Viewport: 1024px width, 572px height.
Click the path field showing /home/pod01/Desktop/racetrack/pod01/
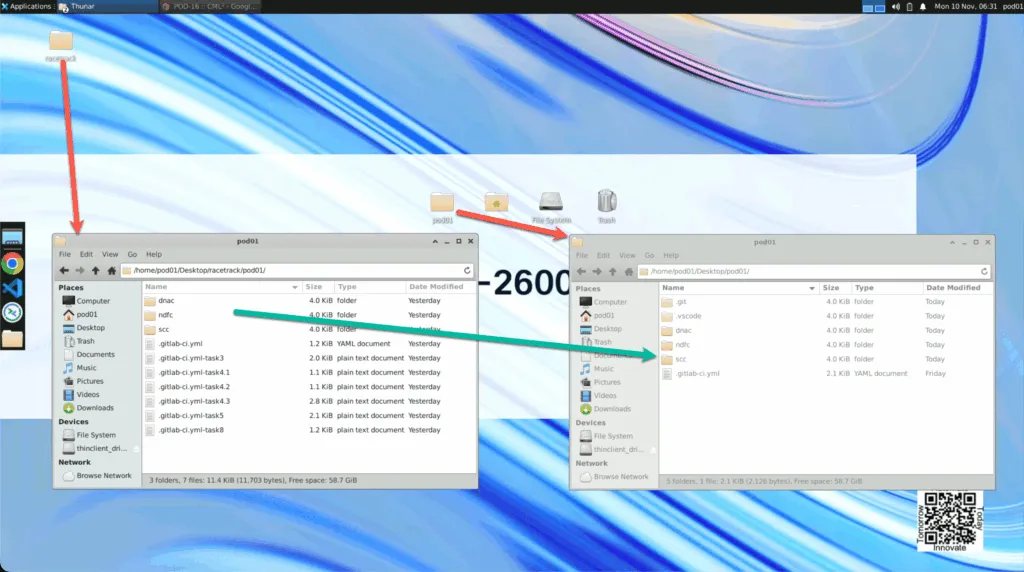pos(290,270)
